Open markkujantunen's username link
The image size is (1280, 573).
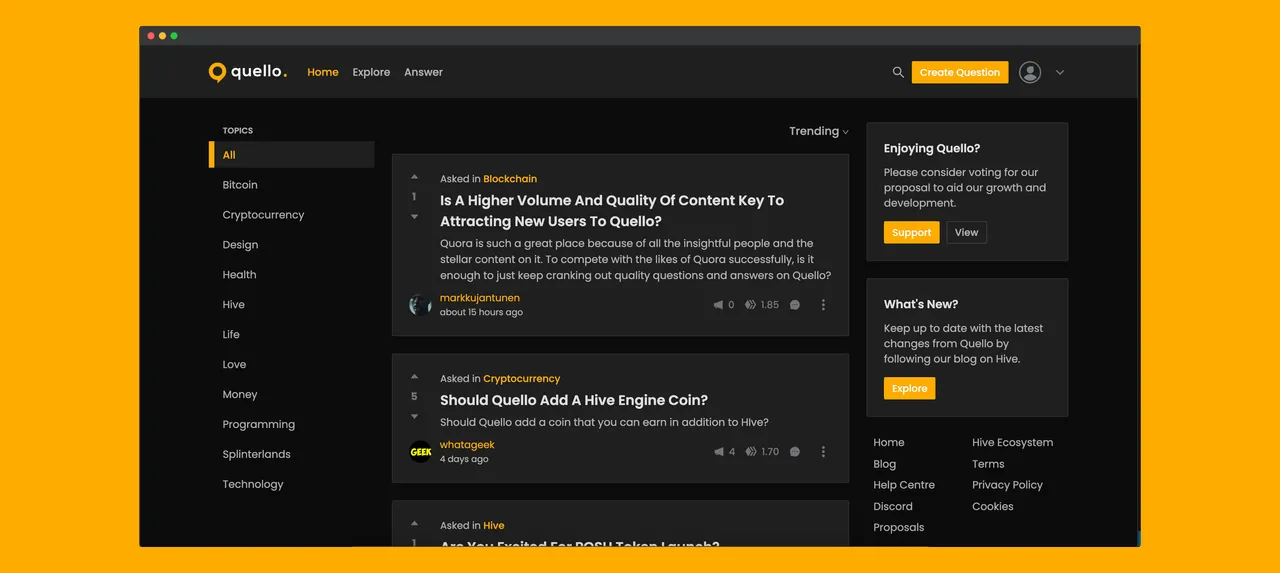click(480, 298)
